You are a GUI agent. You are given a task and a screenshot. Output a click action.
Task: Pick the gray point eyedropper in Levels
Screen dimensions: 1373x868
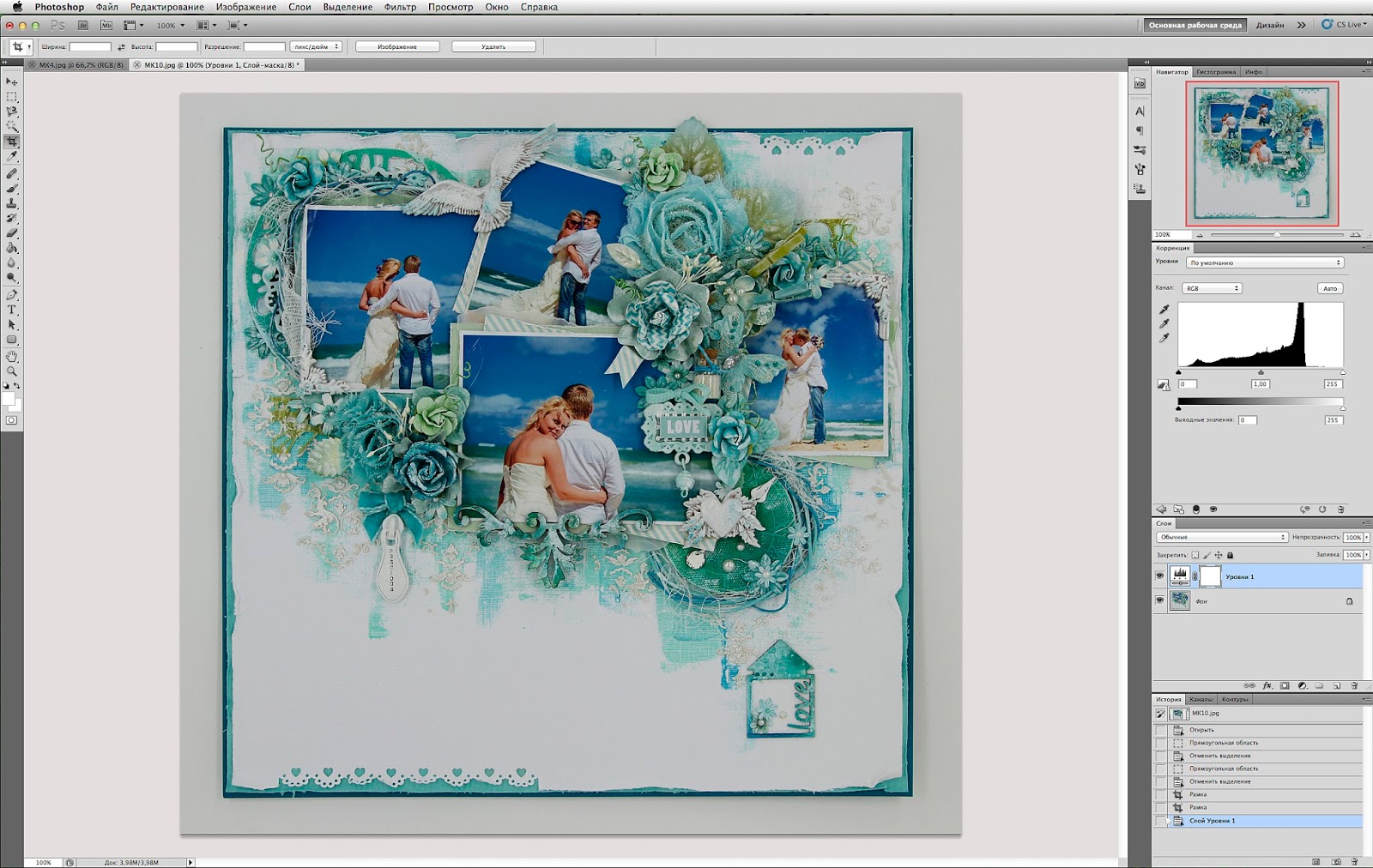coord(1164,323)
